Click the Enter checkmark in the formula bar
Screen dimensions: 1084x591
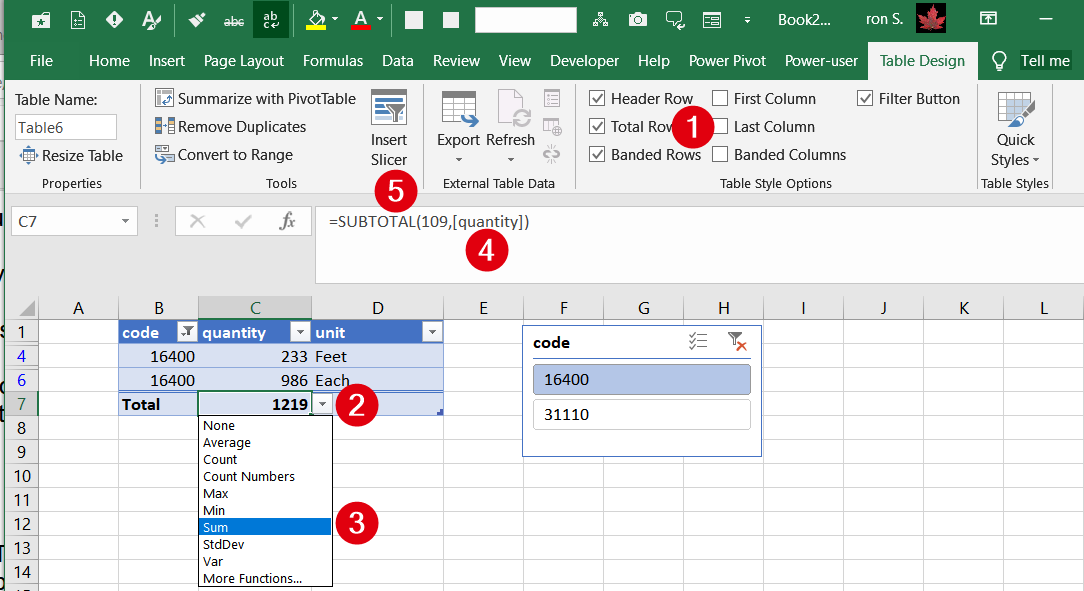click(x=243, y=221)
